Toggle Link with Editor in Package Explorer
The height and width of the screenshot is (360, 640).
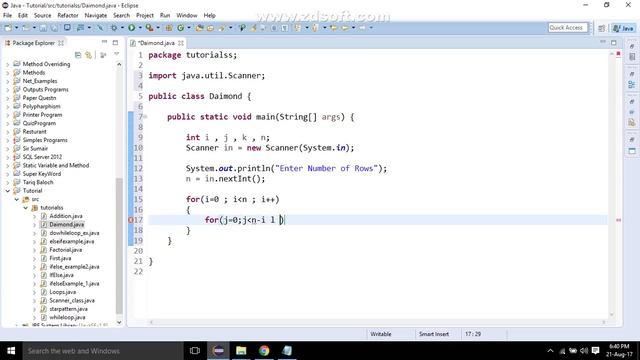[88, 55]
